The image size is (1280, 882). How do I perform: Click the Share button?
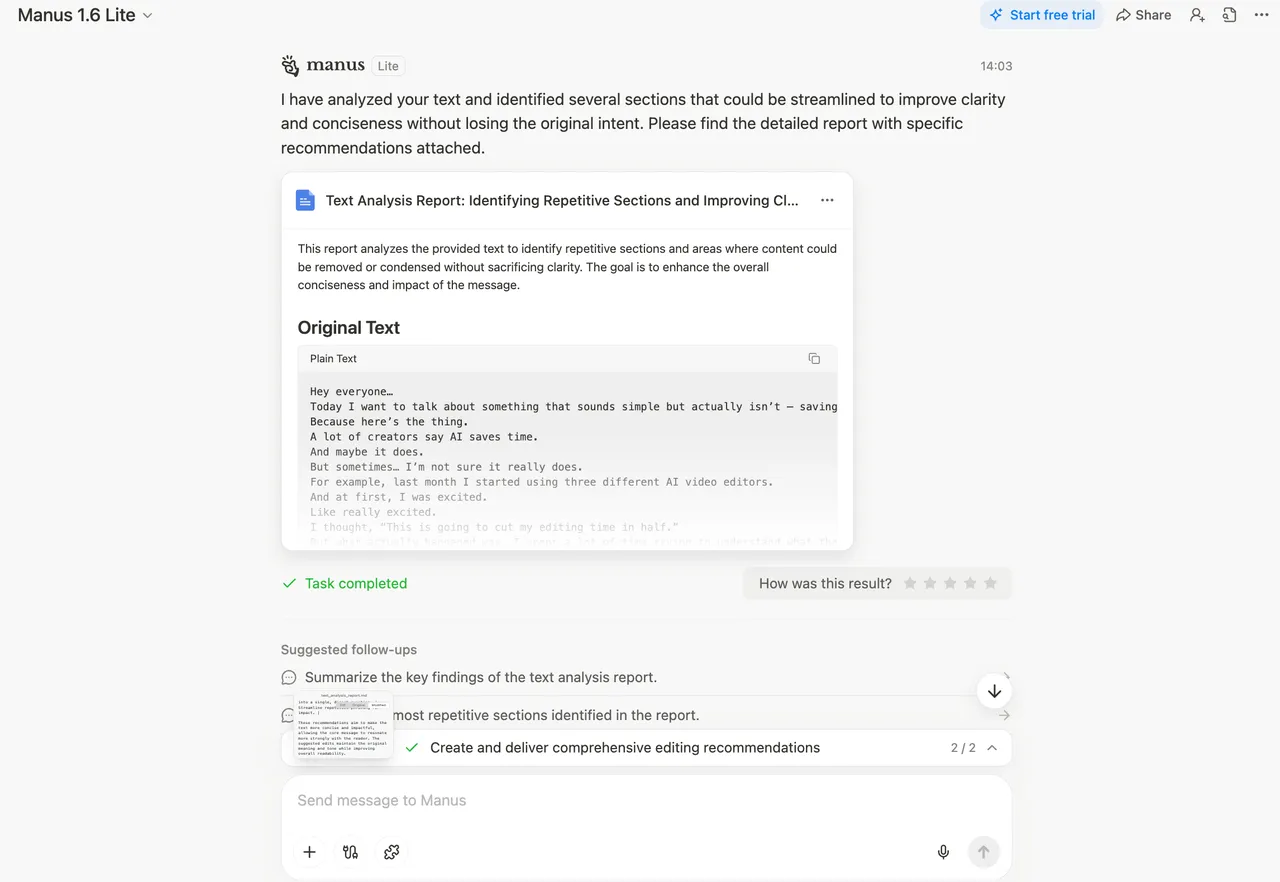pyautogui.click(x=1143, y=15)
